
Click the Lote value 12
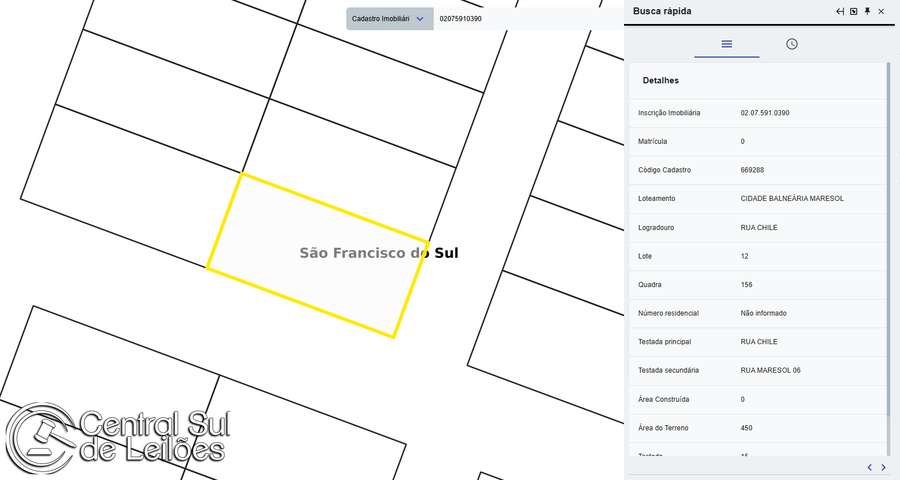[x=744, y=257]
